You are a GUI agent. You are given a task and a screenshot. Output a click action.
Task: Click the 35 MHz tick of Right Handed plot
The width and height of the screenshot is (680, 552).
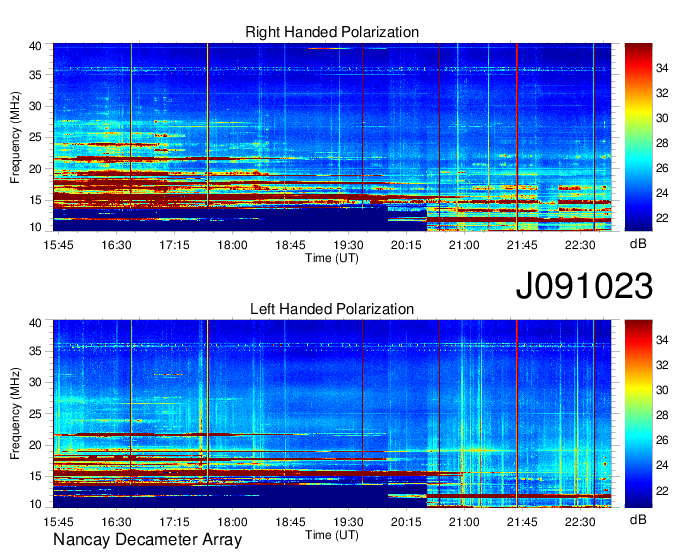pos(35,75)
